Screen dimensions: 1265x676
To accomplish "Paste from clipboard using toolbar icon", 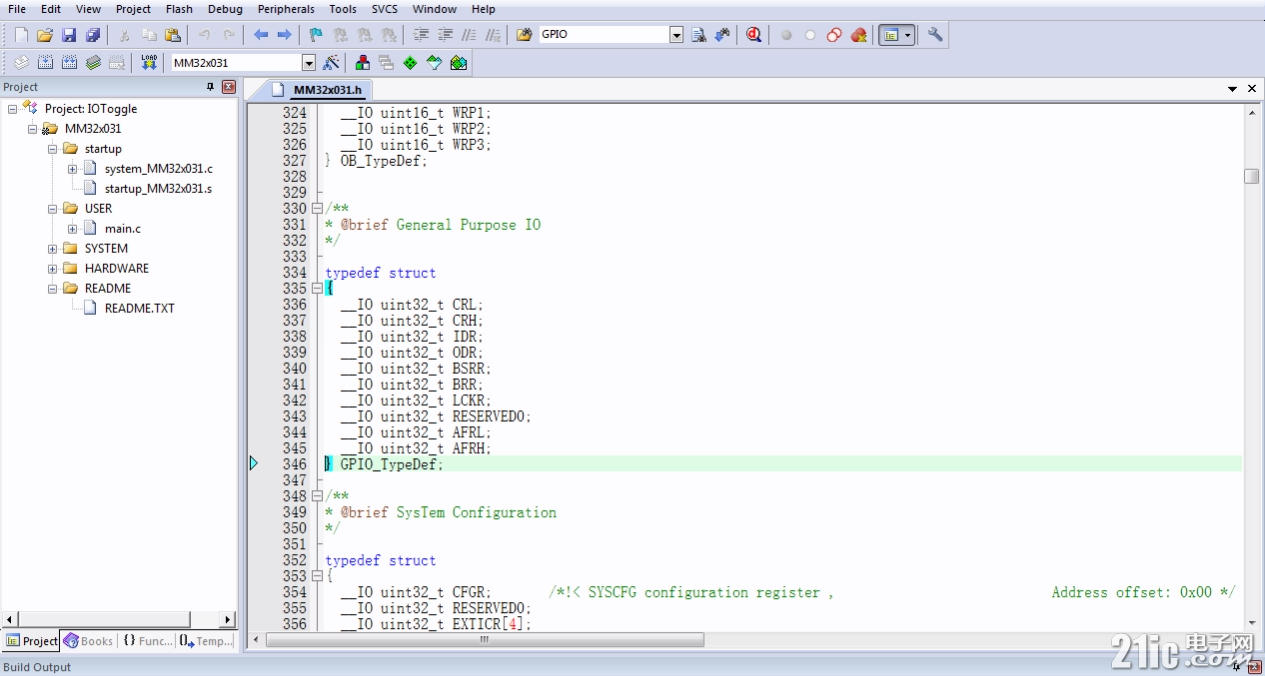I will coord(172,35).
